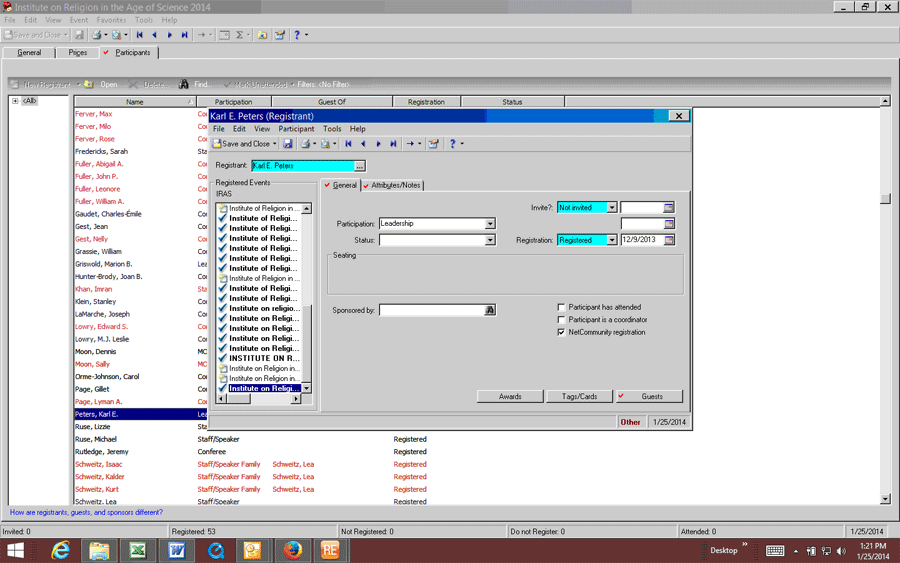Open the empty Status dropdown
Image resolution: width=900 pixels, height=563 pixels.
point(490,240)
